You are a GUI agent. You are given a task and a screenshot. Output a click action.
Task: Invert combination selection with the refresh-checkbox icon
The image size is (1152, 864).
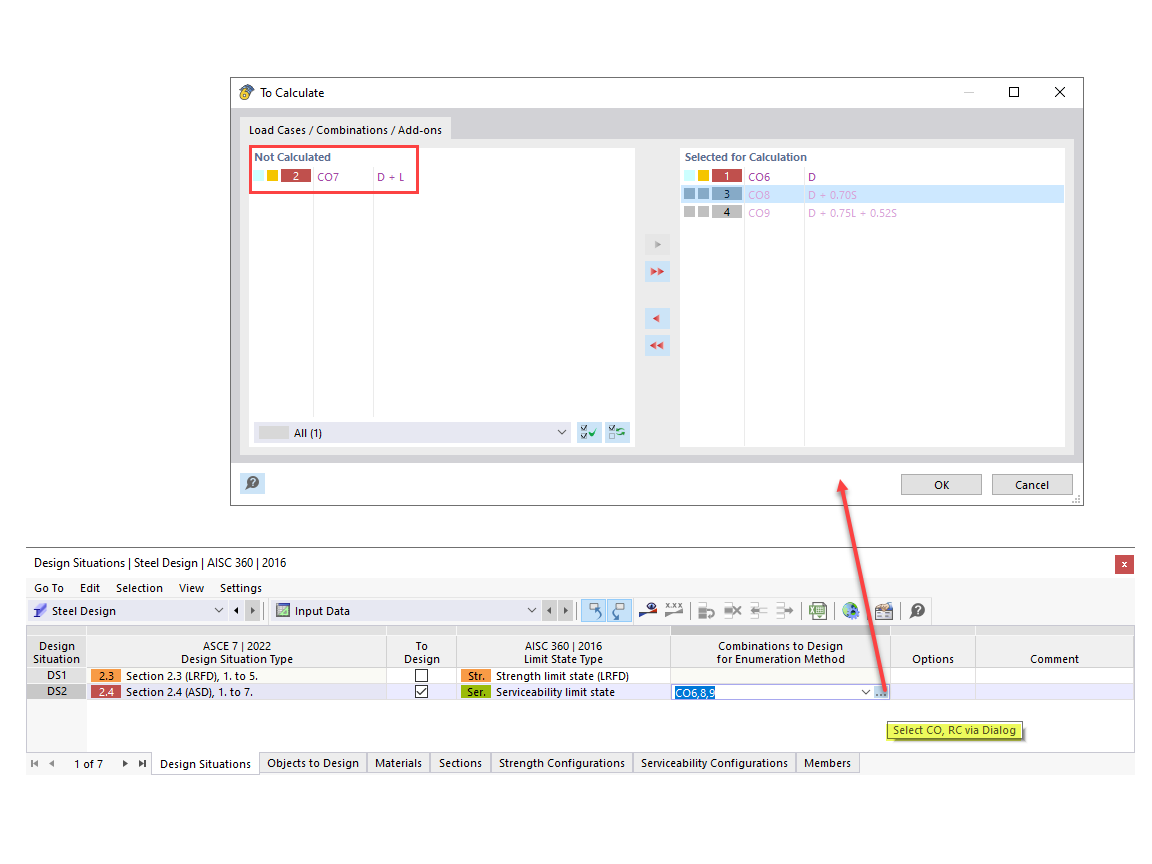coord(617,431)
